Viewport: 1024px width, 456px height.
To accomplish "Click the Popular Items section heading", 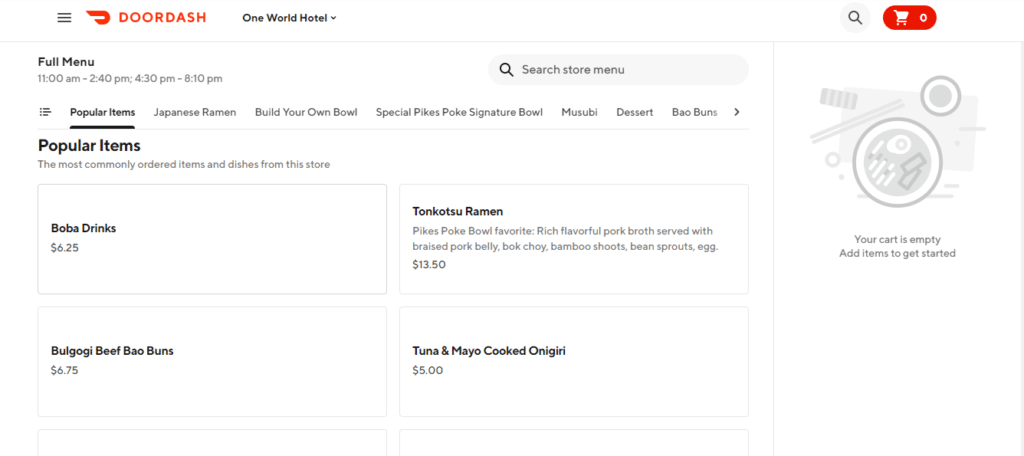I will [89, 145].
